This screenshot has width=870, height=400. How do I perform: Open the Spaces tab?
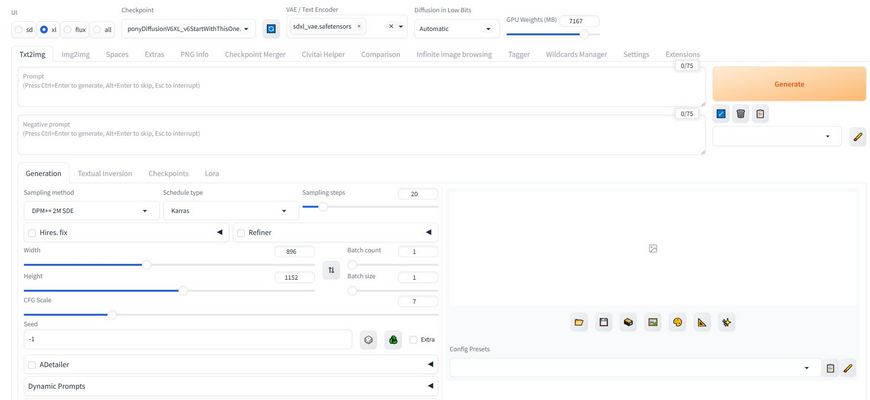117,54
